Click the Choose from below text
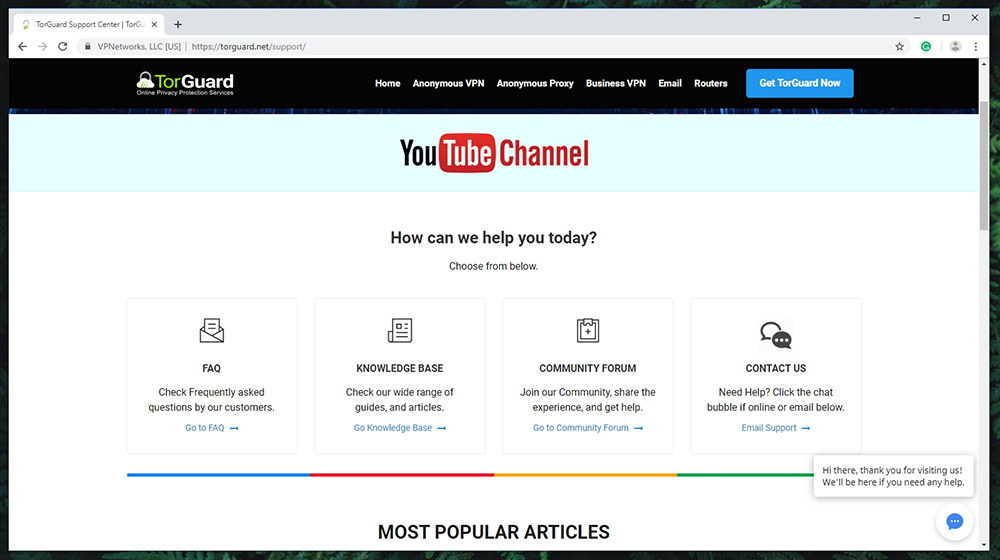 tap(494, 266)
